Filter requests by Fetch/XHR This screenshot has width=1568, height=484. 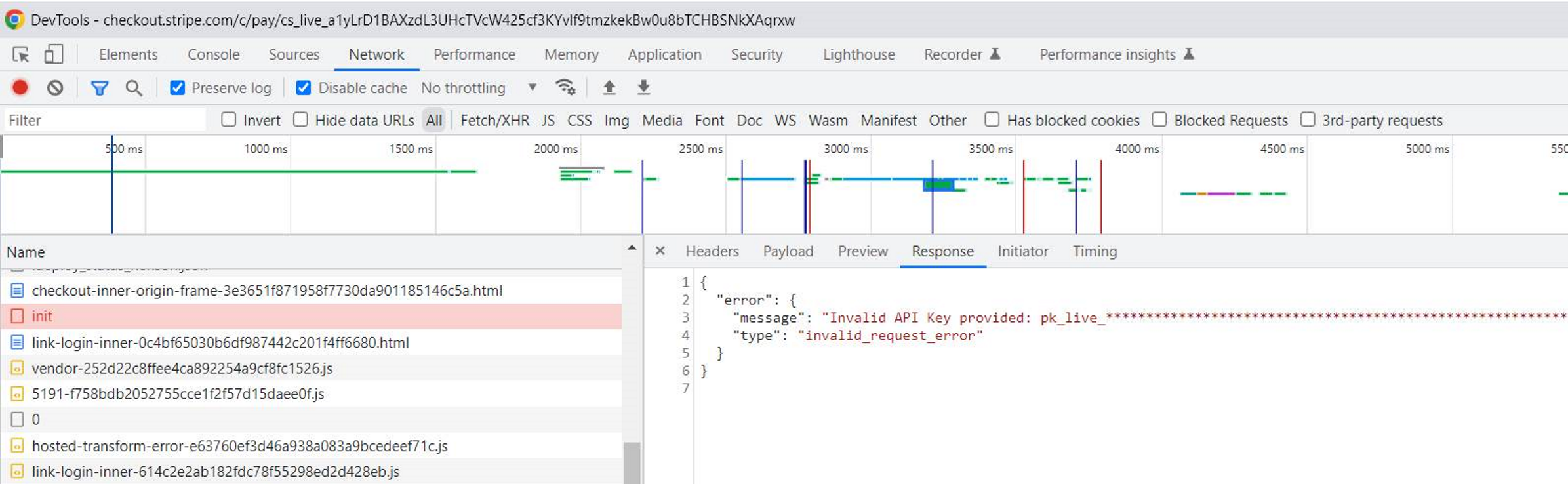click(495, 120)
